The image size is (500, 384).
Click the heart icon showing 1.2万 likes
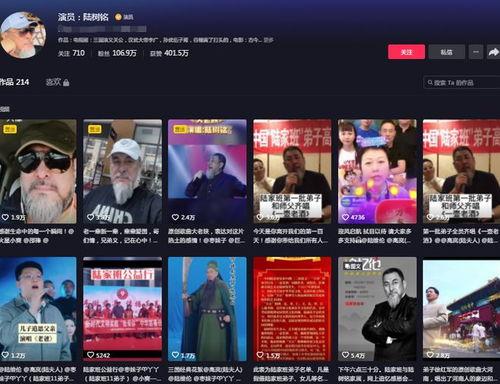[5, 355]
